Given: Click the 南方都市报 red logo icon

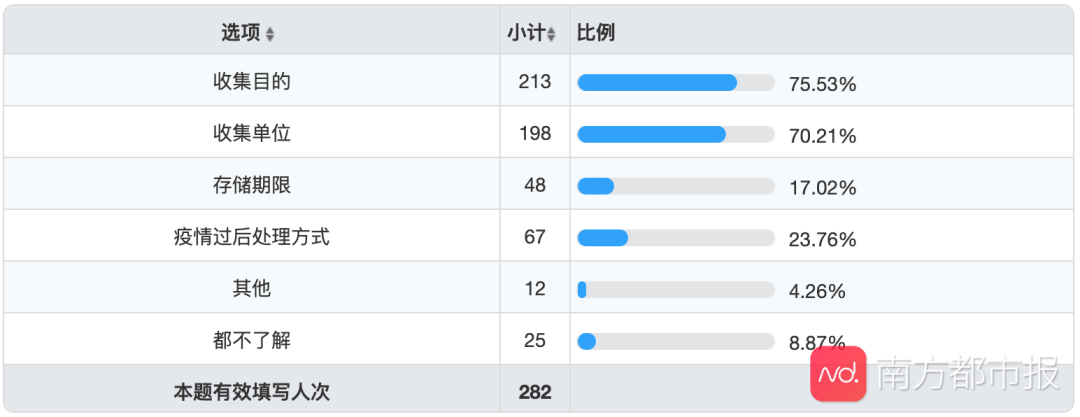Looking at the screenshot, I should 838,374.
